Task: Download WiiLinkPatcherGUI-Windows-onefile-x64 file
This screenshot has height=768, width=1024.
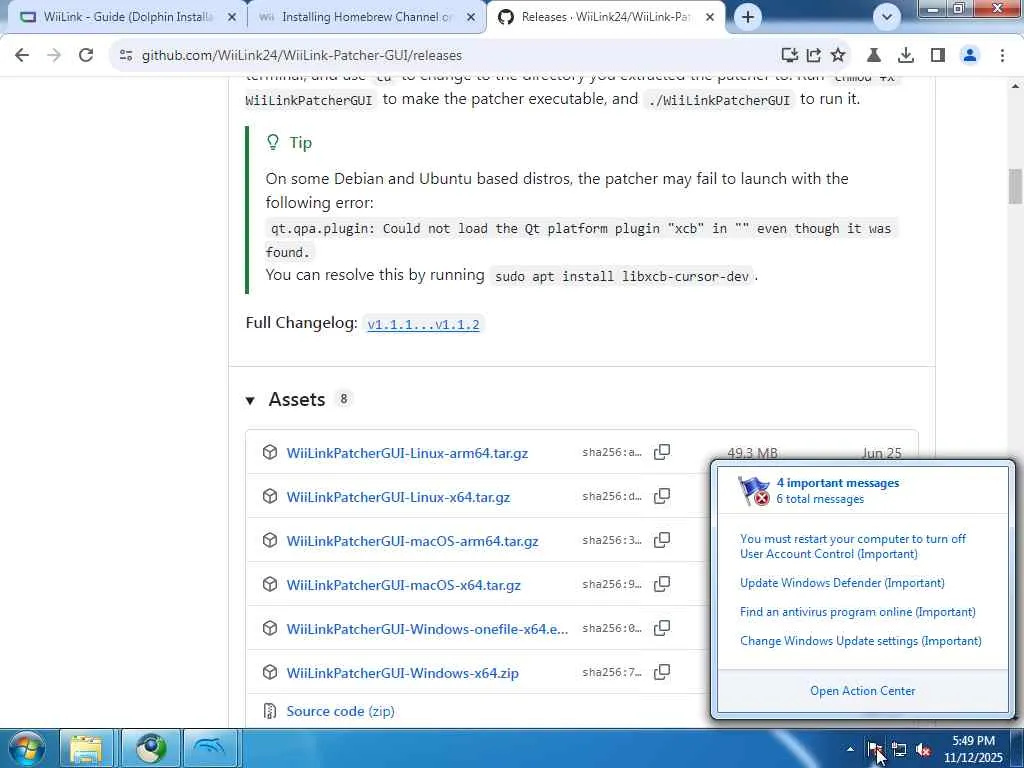Action: point(427,629)
